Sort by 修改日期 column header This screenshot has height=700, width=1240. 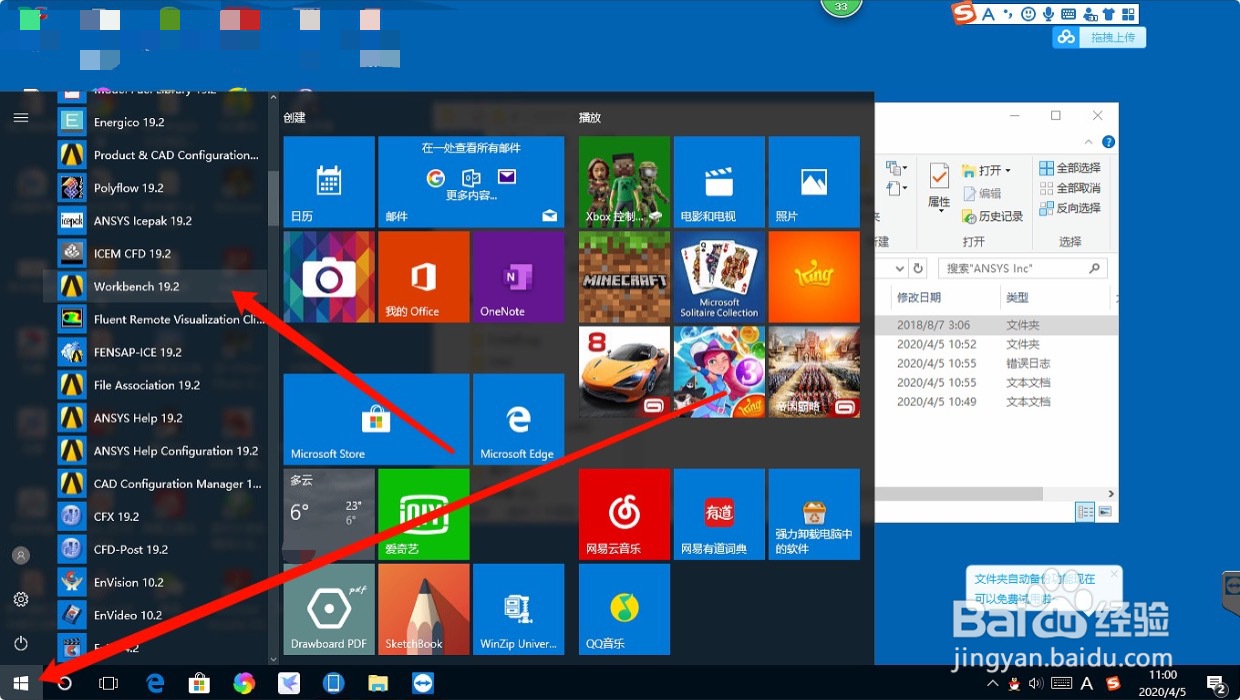tap(945, 297)
